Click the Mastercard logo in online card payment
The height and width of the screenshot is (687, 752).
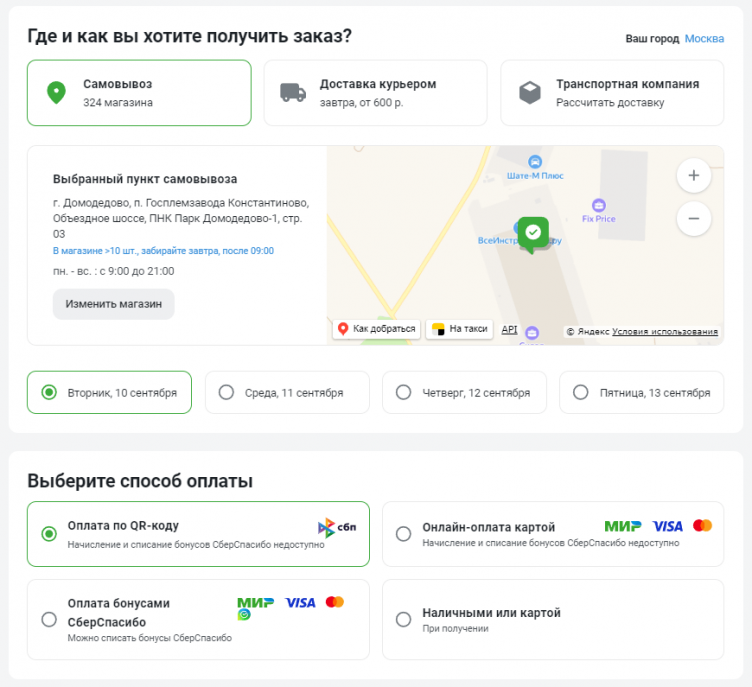(x=703, y=525)
